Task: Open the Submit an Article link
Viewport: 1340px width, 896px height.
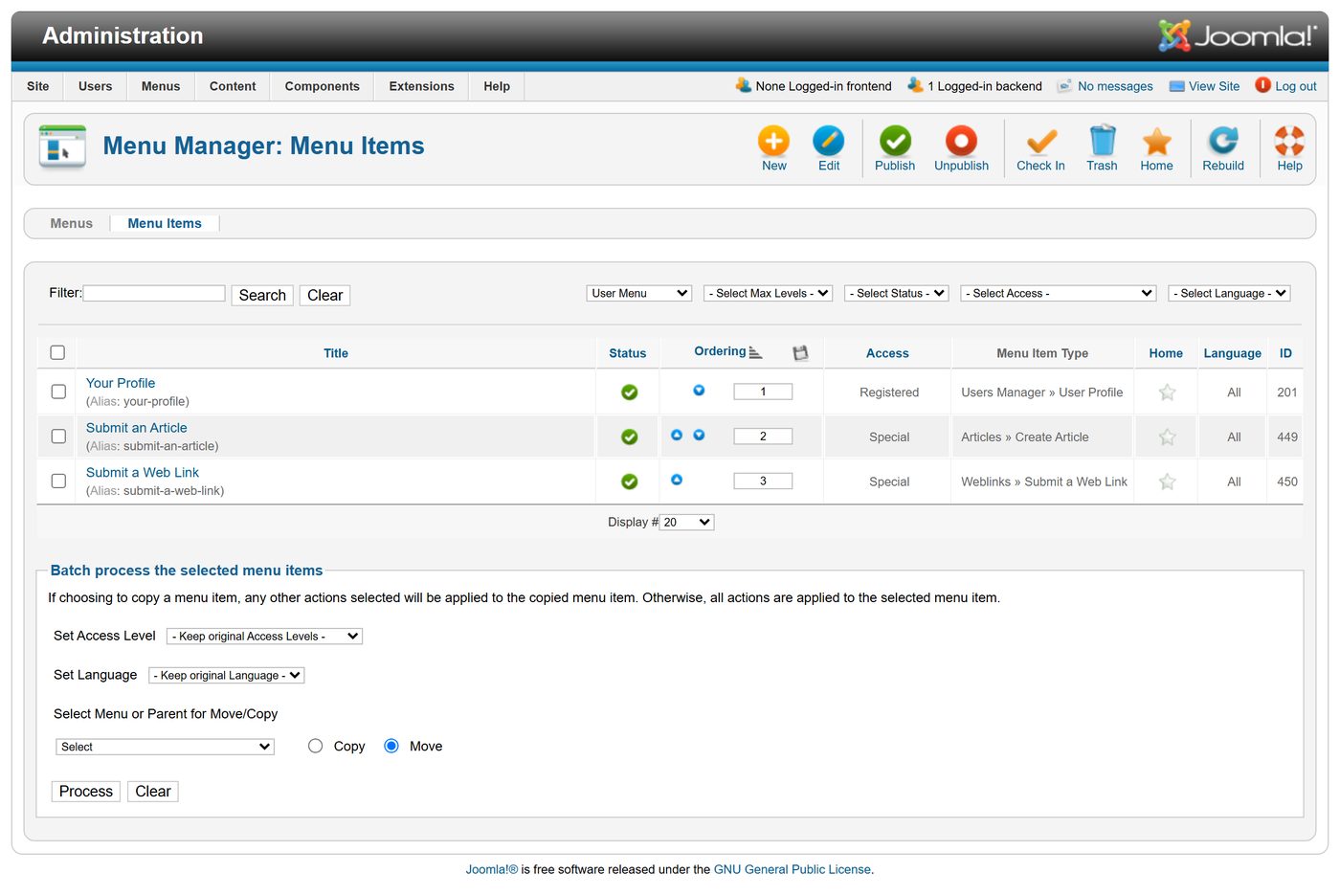Action: pyautogui.click(x=136, y=428)
